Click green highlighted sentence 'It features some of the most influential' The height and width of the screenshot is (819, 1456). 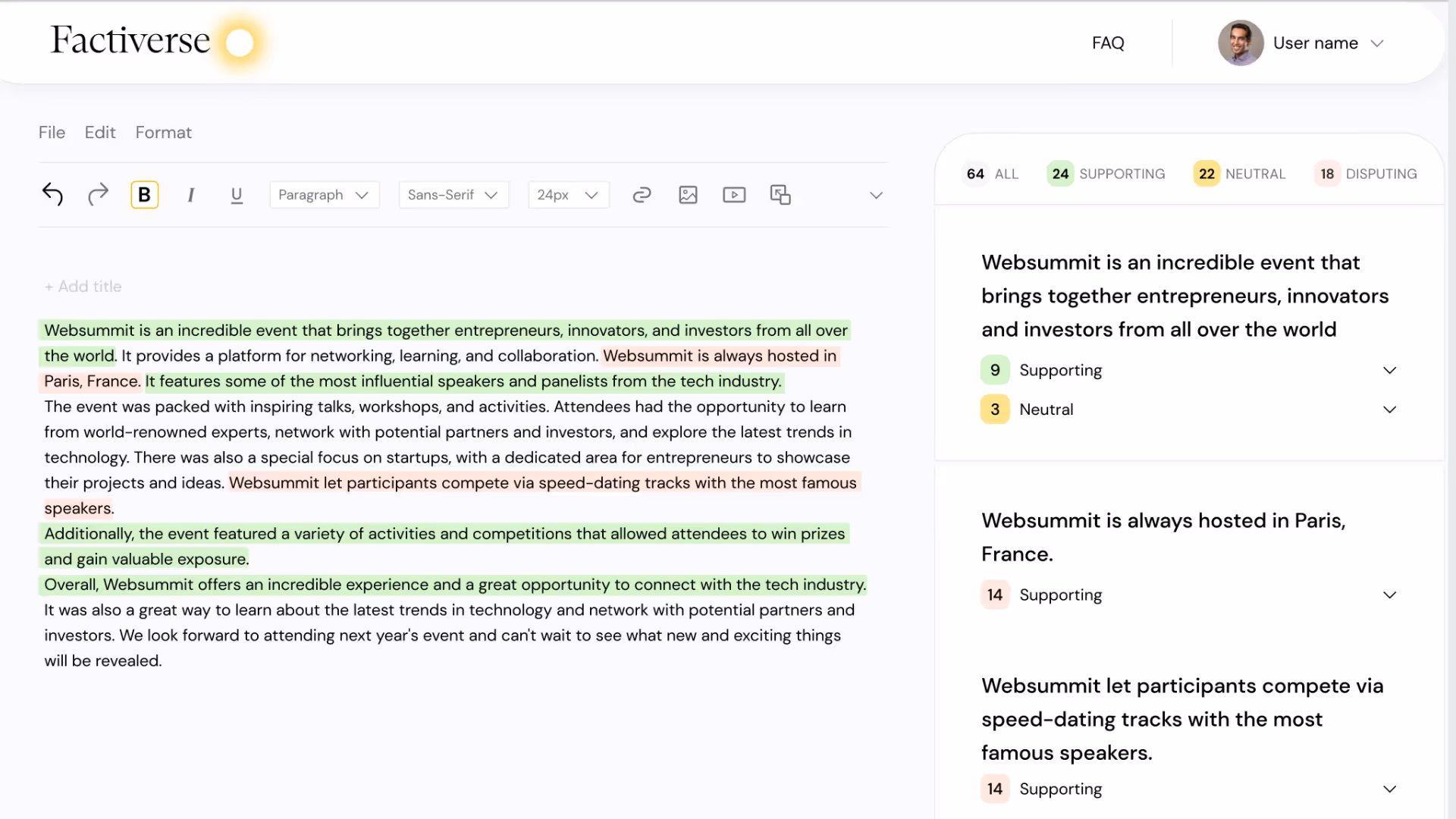coord(463,381)
